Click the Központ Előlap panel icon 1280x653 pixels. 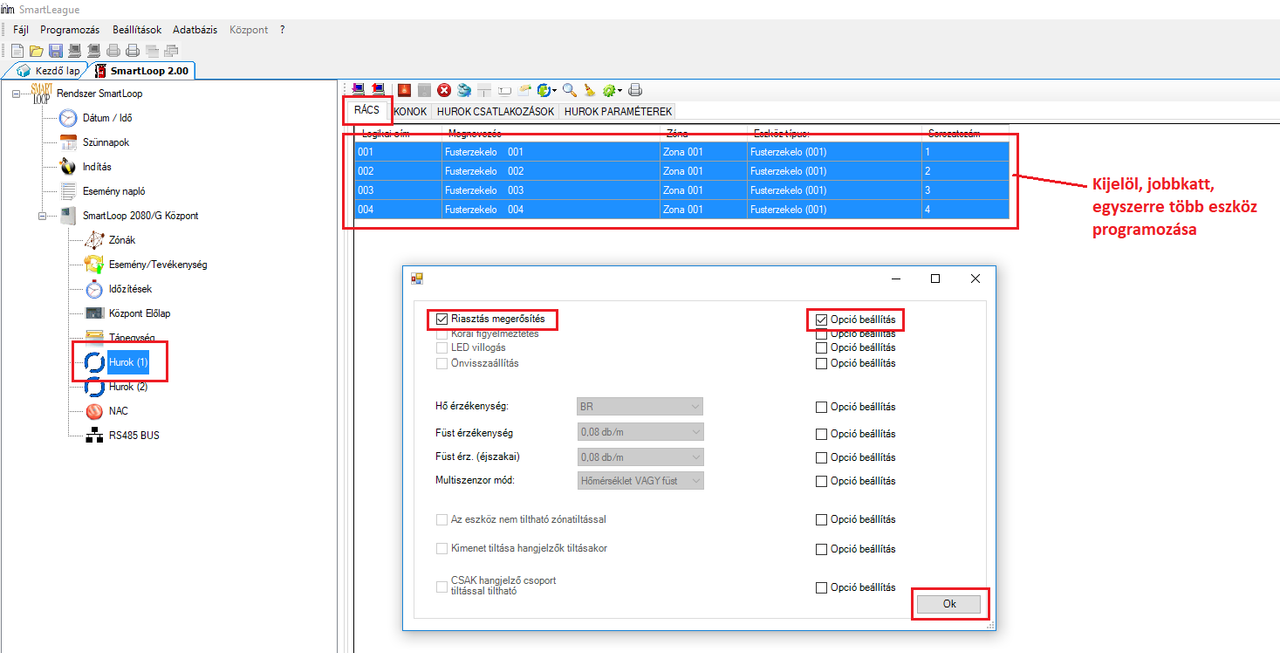[94, 313]
